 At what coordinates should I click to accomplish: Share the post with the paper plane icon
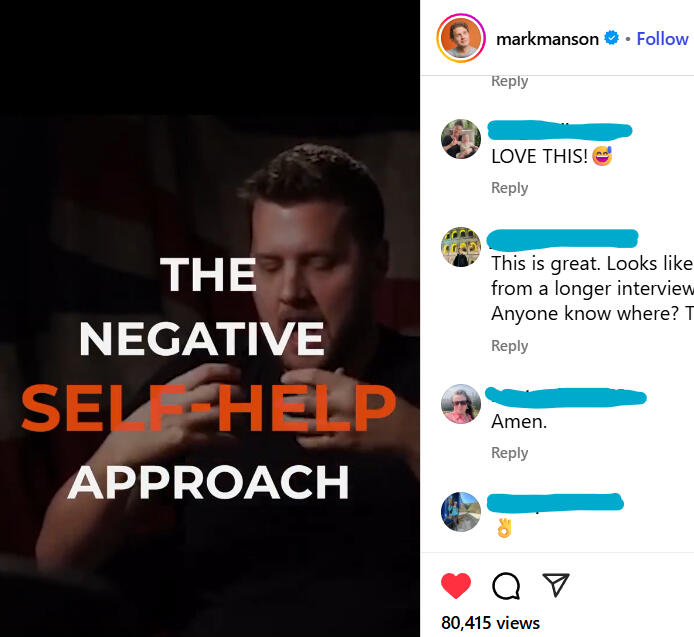556,585
